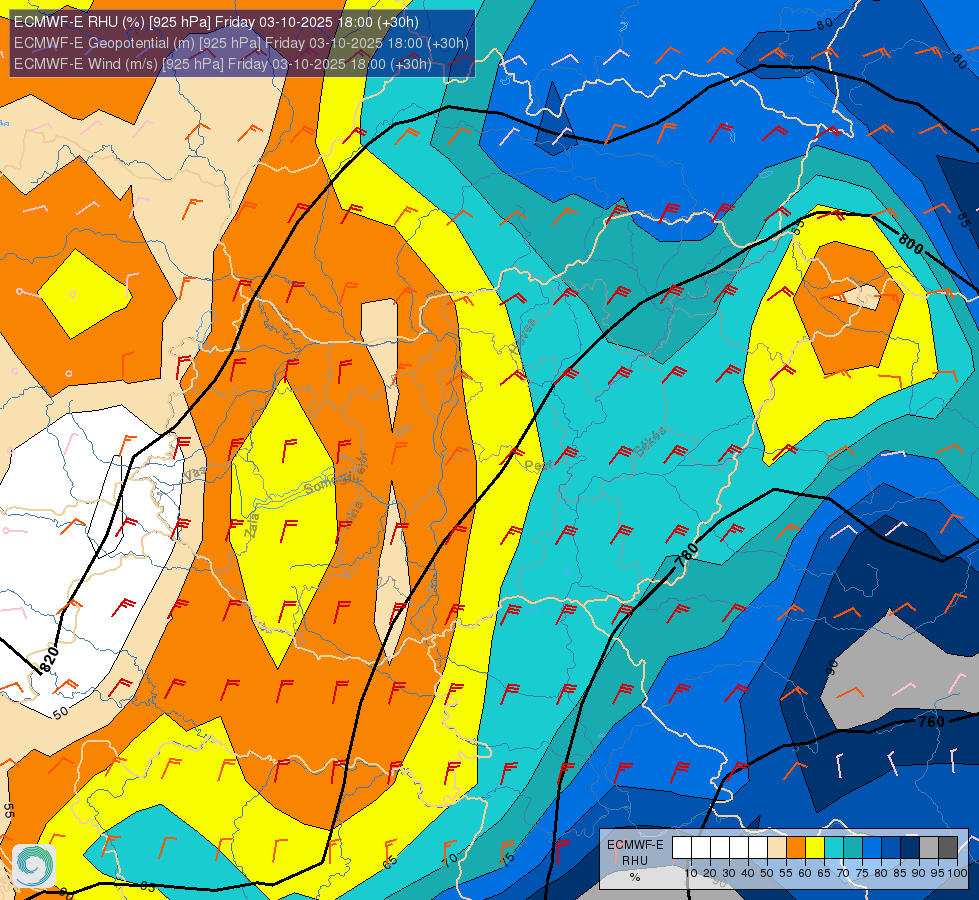
Task: Click the 820 geopotential contour label
Action: (x=49, y=660)
